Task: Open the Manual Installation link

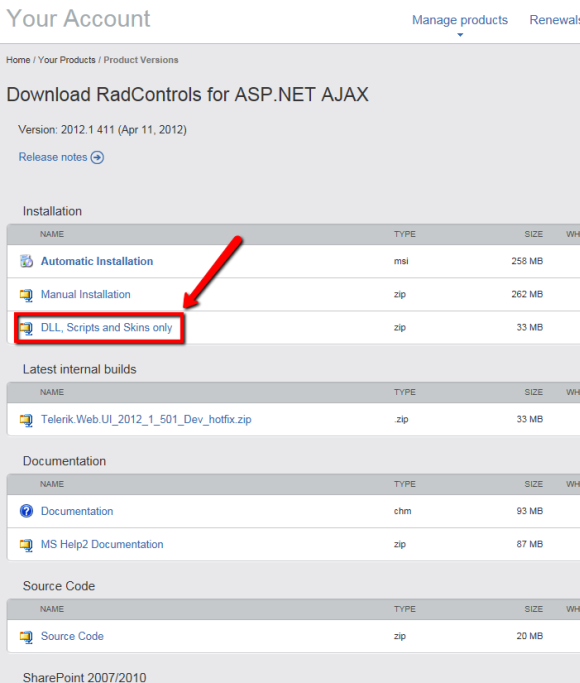Action: coord(86,294)
